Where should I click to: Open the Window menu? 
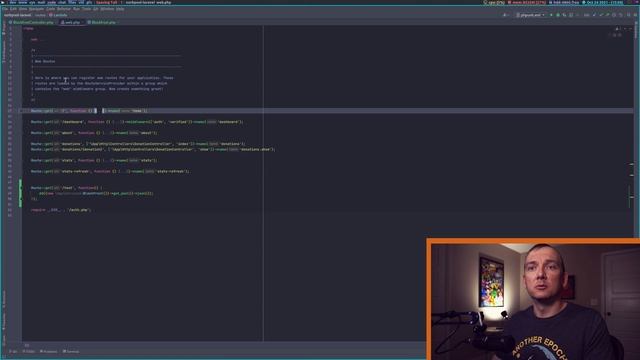point(107,9)
